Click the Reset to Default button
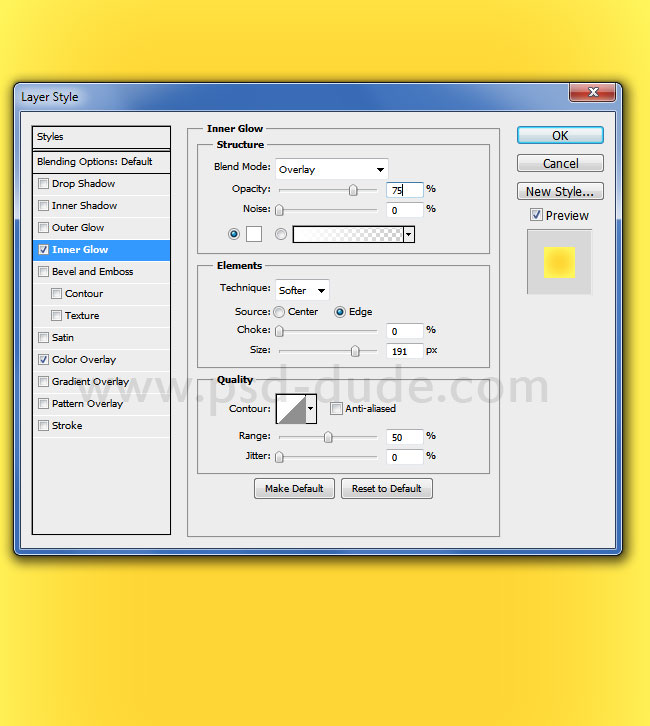The image size is (650, 726). tap(387, 488)
